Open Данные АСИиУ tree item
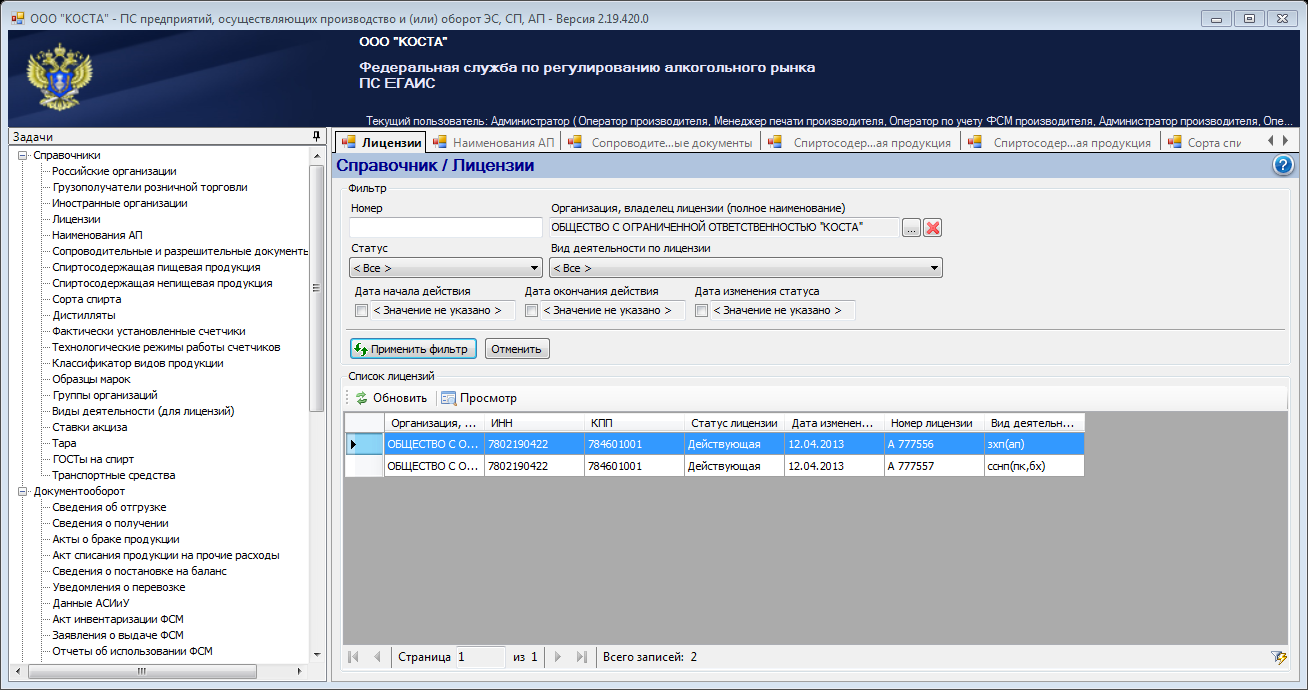The width and height of the screenshot is (1308, 690). [x=92, y=603]
